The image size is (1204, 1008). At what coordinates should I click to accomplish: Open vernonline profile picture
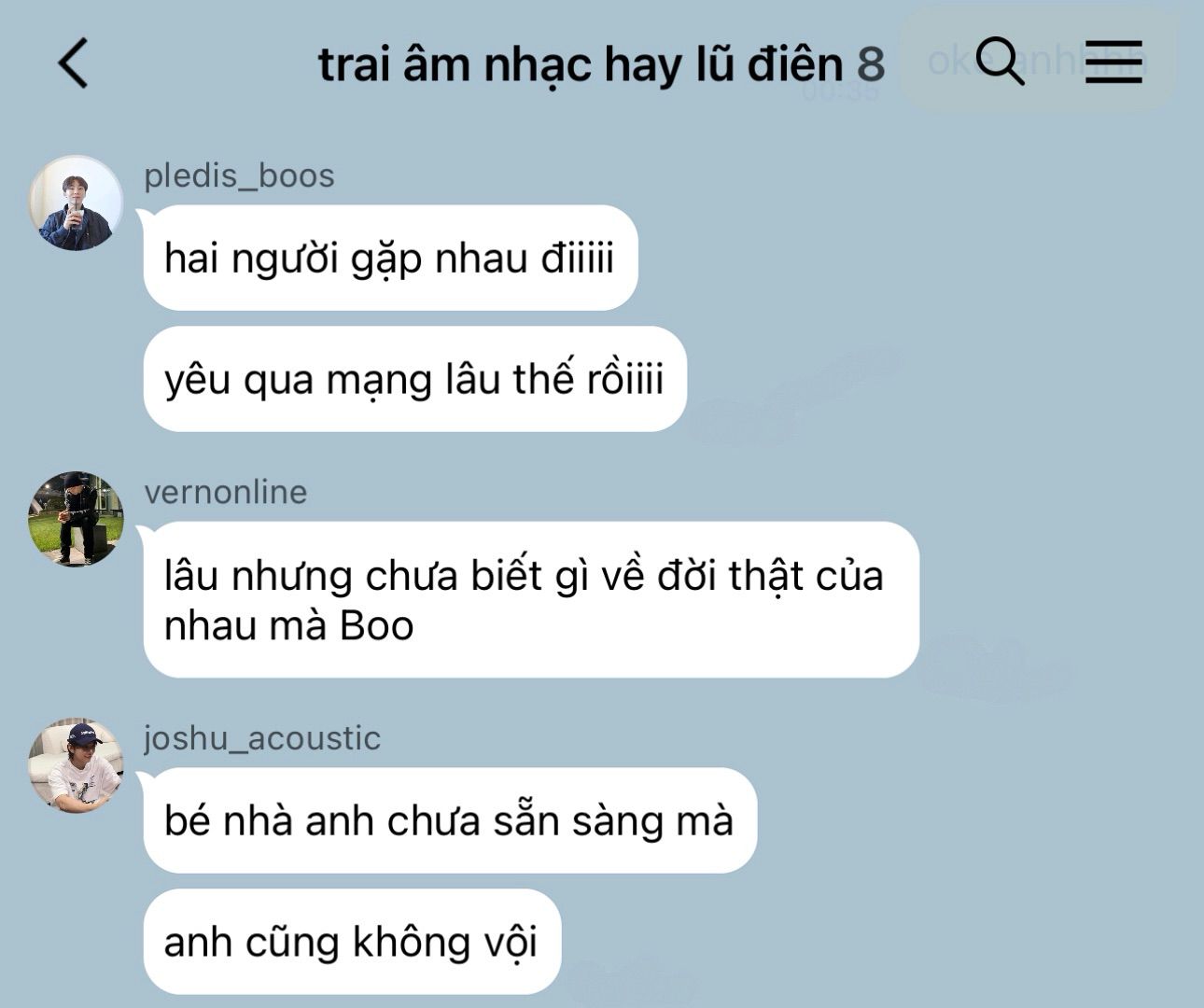pos(76,519)
